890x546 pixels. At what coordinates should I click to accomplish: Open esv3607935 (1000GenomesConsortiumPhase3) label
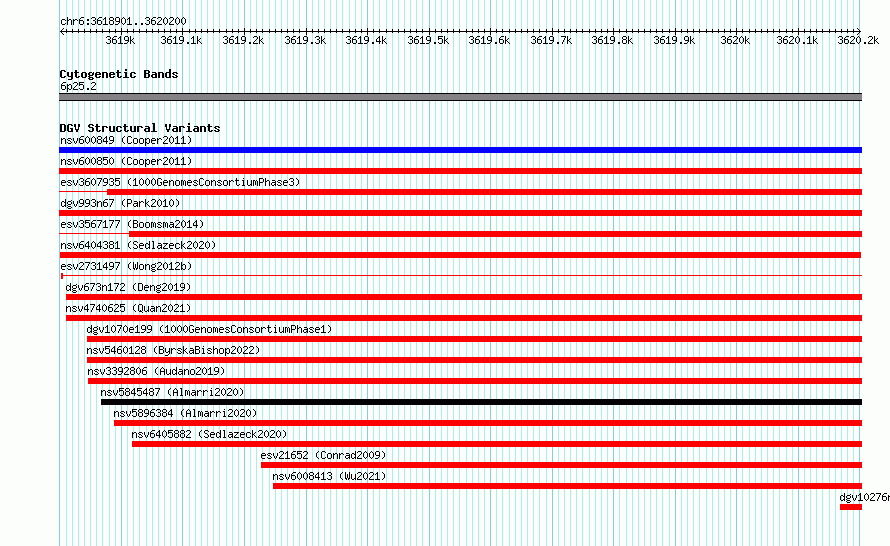180,182
